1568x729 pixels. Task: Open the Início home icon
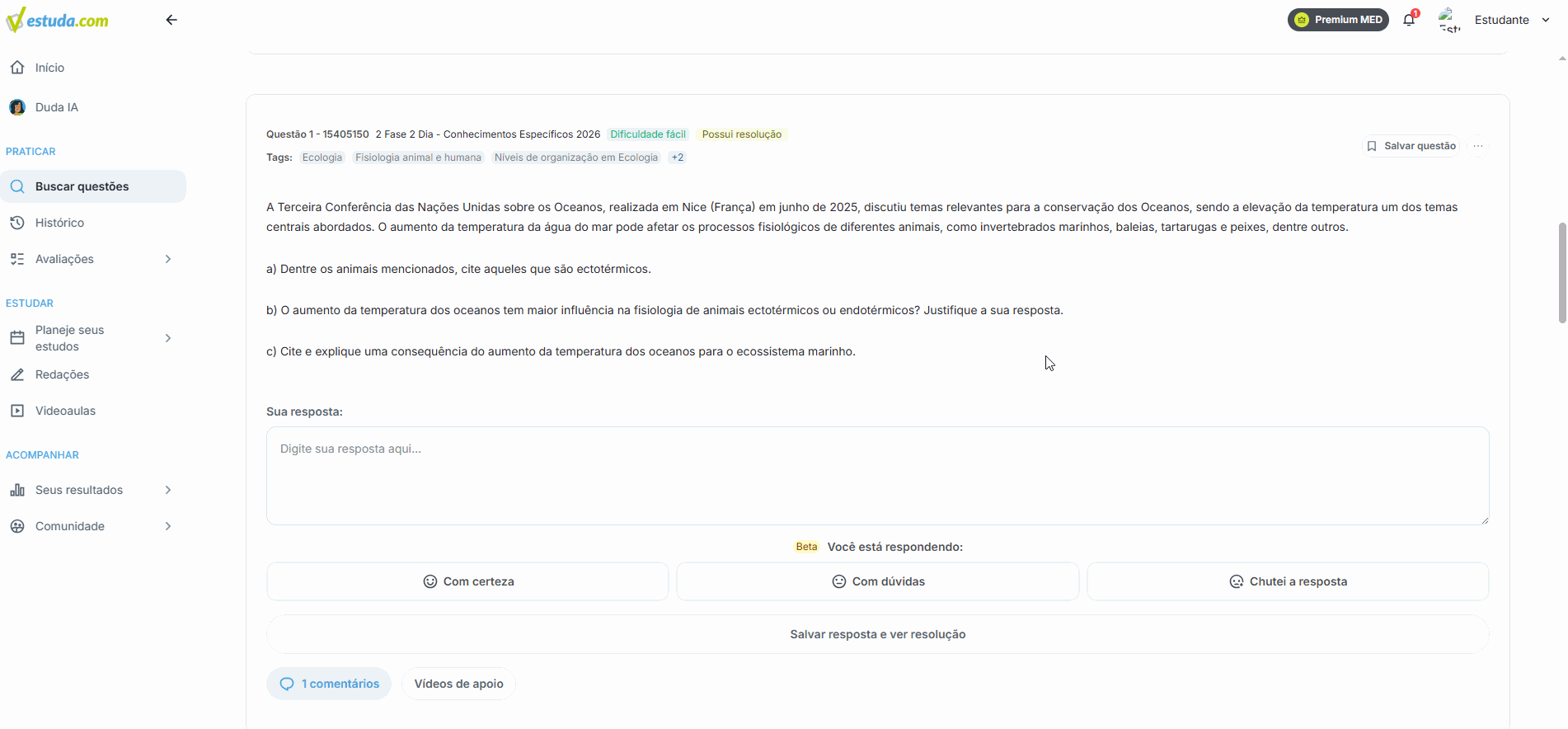click(17, 68)
